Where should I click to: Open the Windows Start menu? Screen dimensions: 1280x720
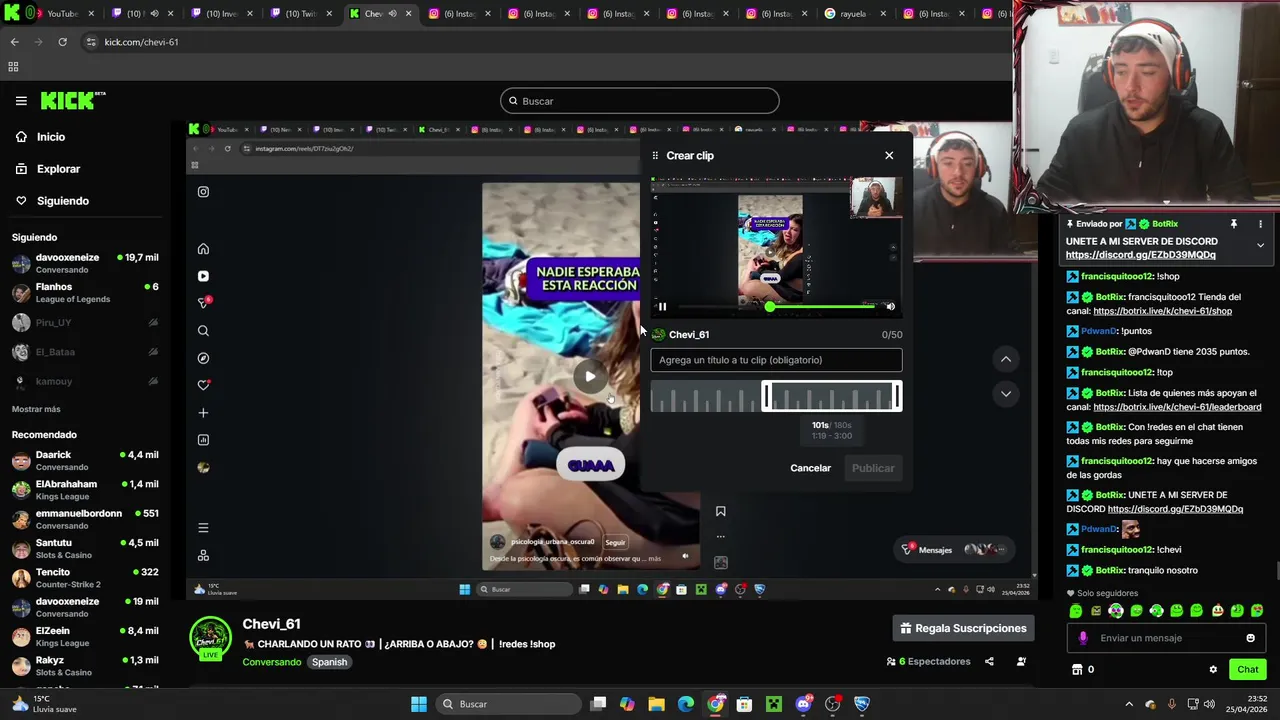419,704
